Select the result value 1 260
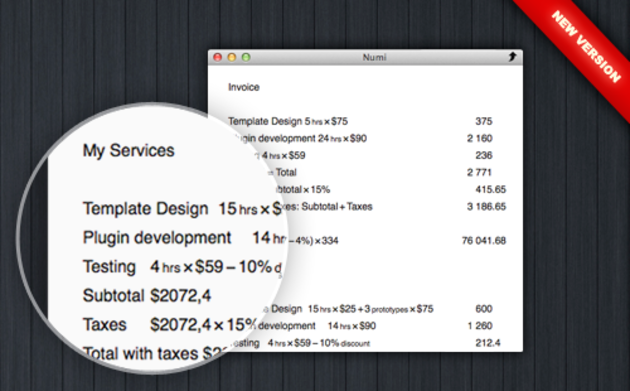Image resolution: width=630 pixels, height=391 pixels. [480, 326]
